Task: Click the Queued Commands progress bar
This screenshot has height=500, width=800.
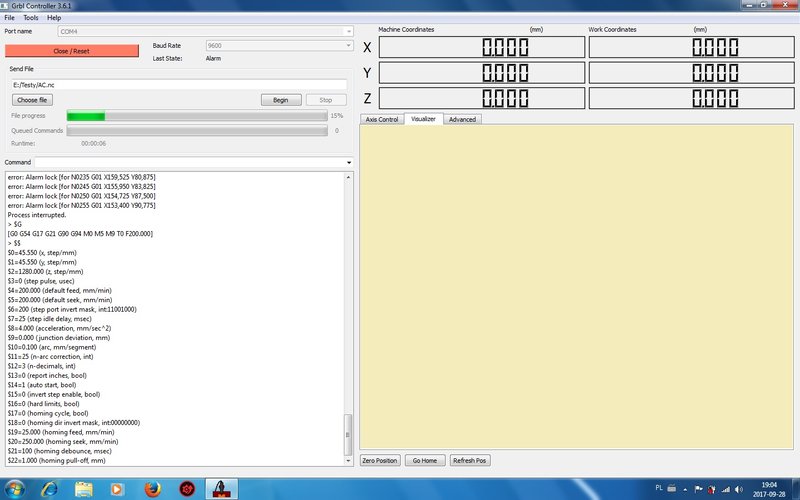Action: pyautogui.click(x=197, y=131)
